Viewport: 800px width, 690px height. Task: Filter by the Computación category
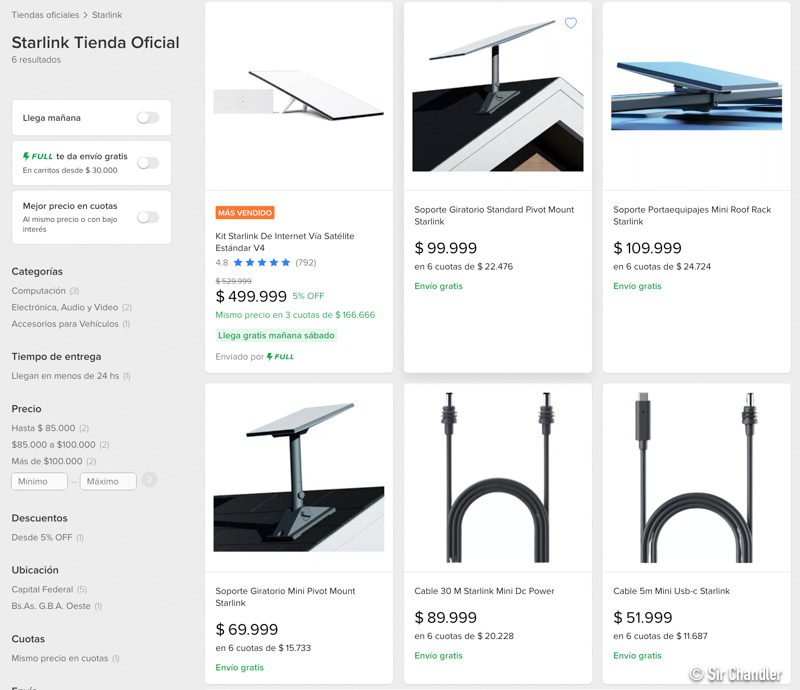[x=39, y=291]
